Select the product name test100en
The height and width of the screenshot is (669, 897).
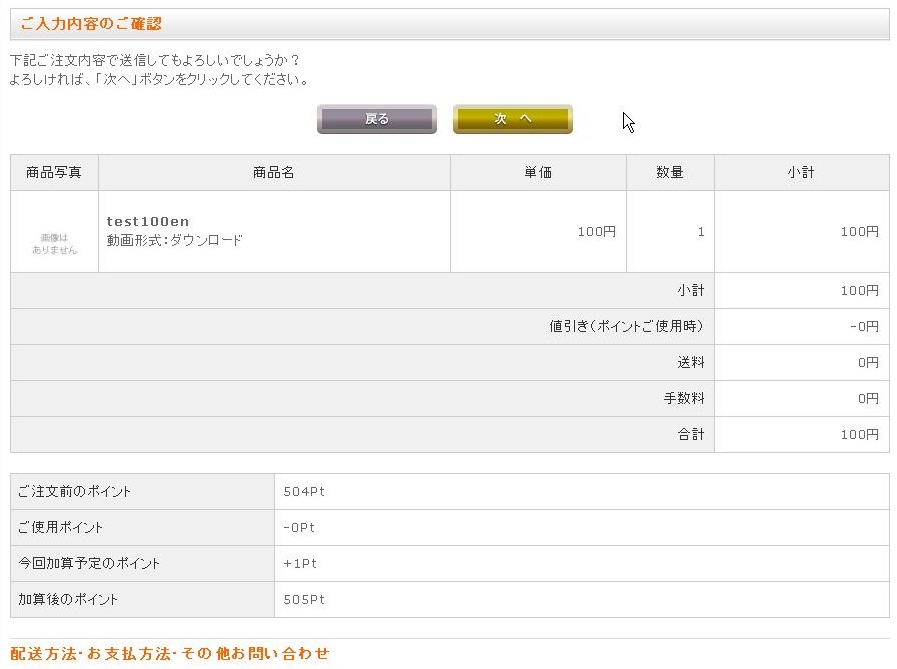148,221
